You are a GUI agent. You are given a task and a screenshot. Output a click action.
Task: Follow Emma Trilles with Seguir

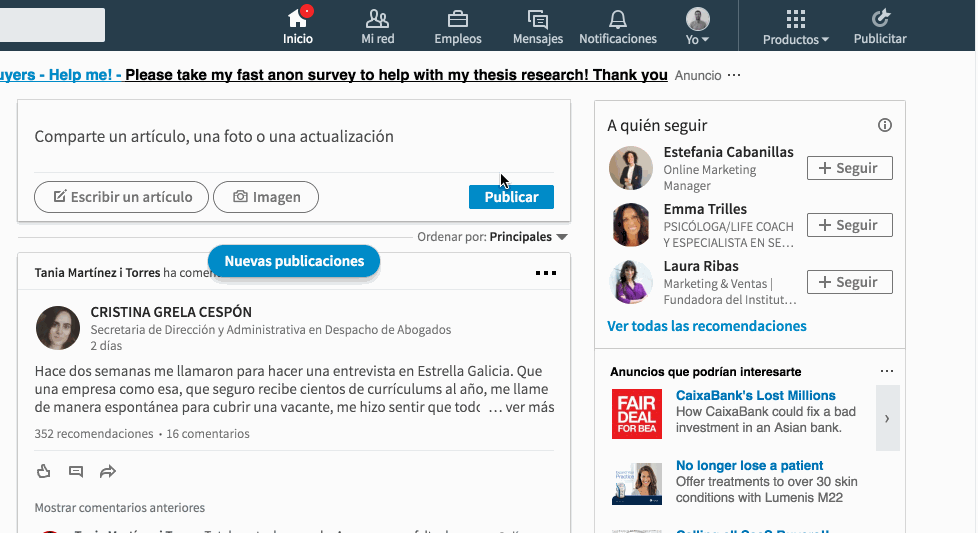pos(850,225)
